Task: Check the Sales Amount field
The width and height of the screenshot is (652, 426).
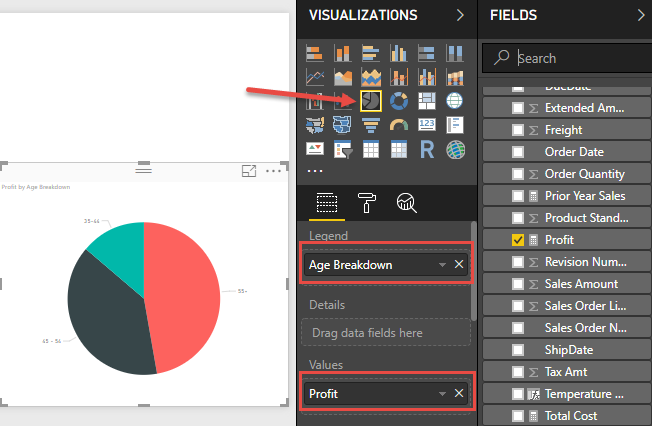Action: (x=518, y=284)
